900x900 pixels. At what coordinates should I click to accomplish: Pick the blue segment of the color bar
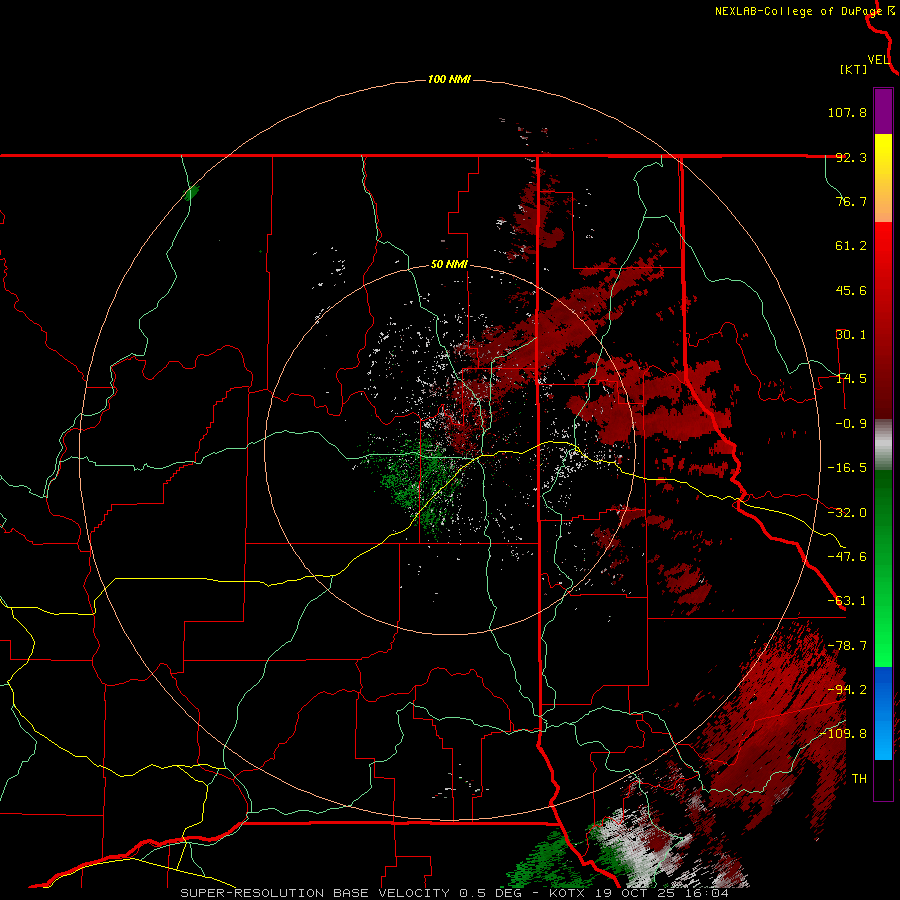point(883,713)
